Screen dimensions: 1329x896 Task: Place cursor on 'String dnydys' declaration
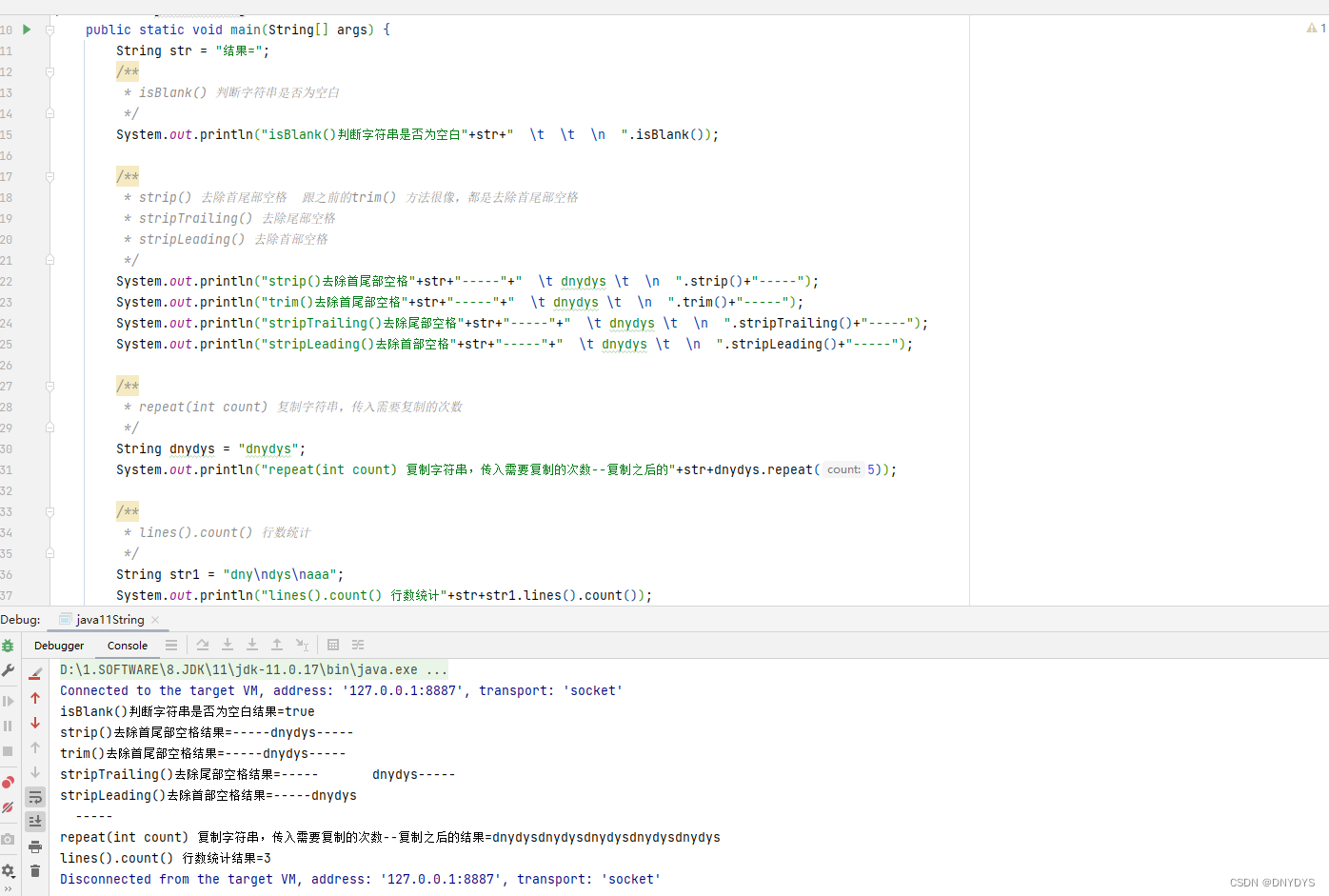pyautogui.click(x=210, y=448)
